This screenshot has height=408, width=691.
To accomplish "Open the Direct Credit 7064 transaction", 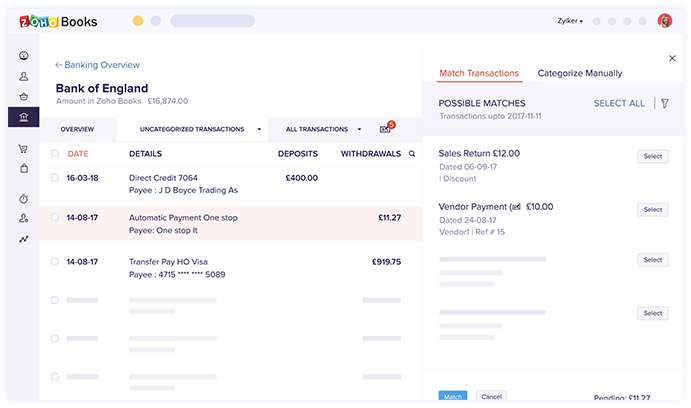I will (163, 178).
